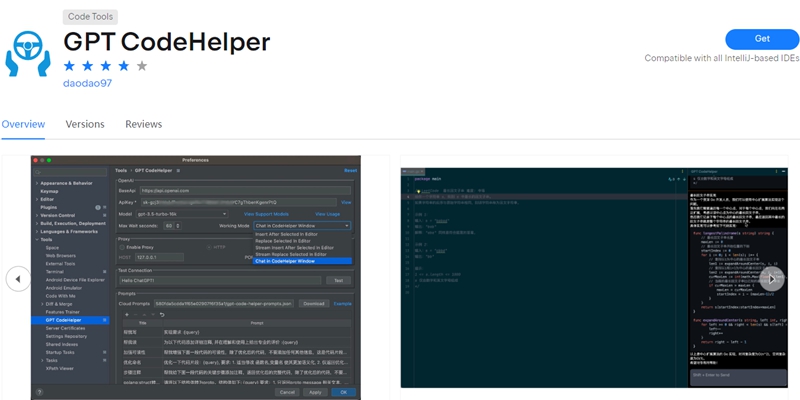The image size is (800, 400).
Task: Click the Code Tools category tag
Action: click(91, 17)
